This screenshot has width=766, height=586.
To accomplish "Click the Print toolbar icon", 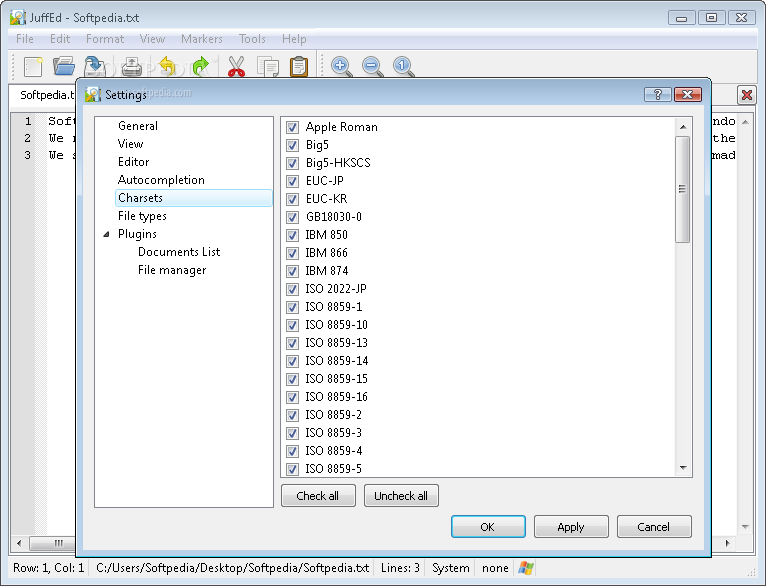I will tap(131, 67).
